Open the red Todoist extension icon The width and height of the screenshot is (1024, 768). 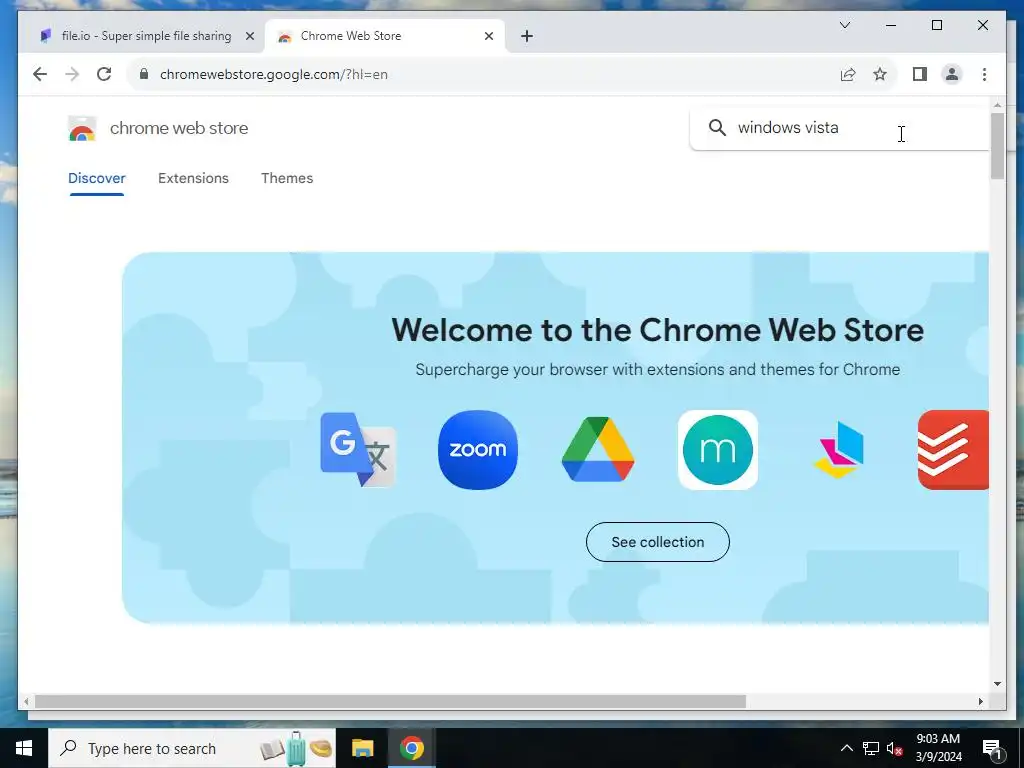pyautogui.click(x=953, y=450)
